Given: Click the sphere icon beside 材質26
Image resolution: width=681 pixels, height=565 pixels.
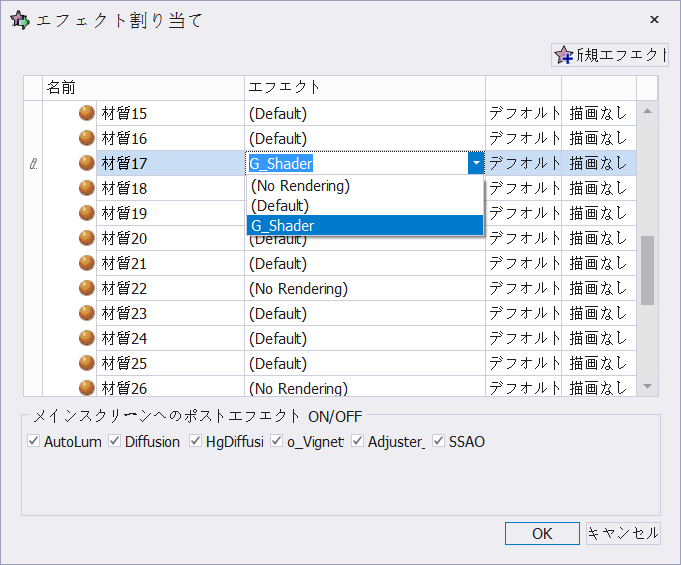Looking at the screenshot, I should (x=87, y=387).
